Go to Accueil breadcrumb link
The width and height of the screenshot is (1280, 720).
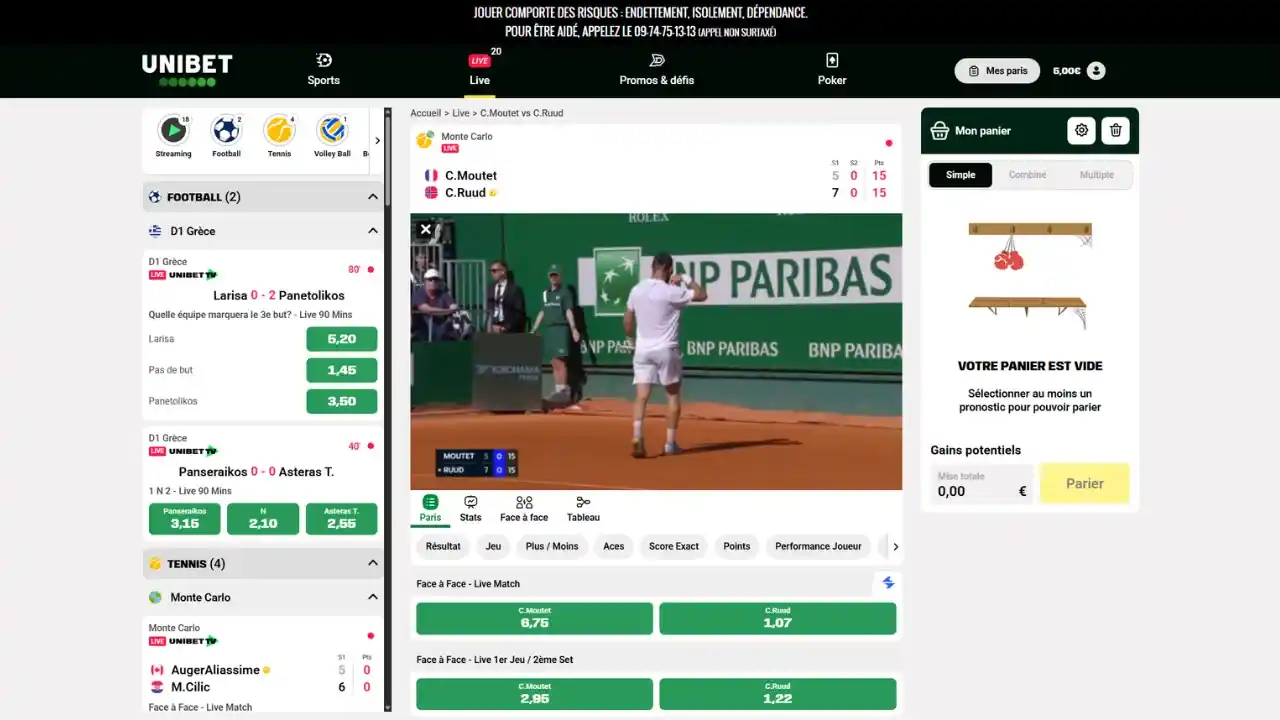tap(425, 113)
